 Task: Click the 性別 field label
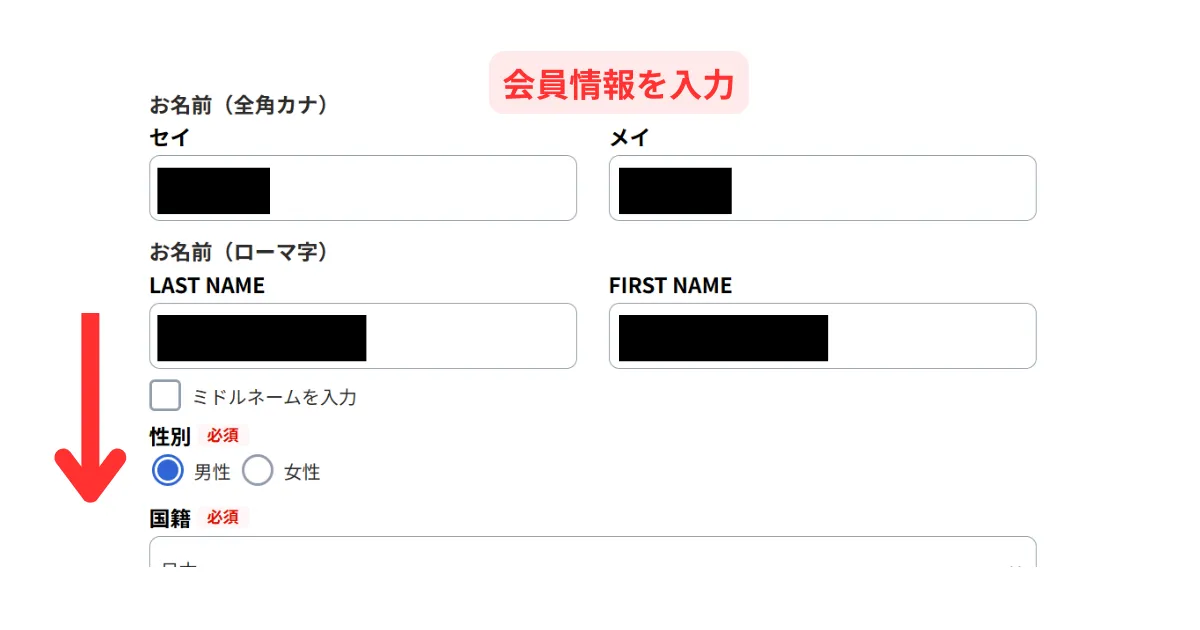point(170,436)
